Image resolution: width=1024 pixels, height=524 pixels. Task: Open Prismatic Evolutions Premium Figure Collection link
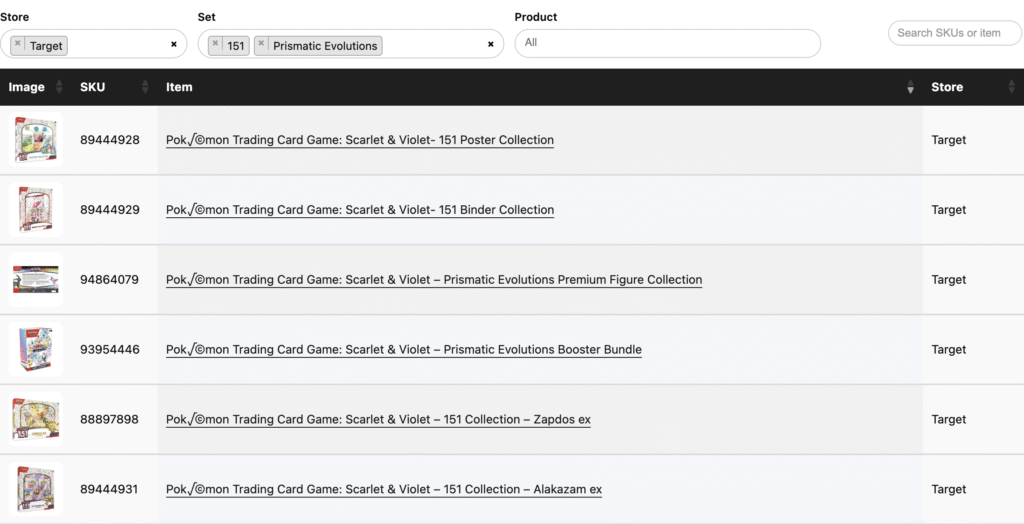point(434,280)
